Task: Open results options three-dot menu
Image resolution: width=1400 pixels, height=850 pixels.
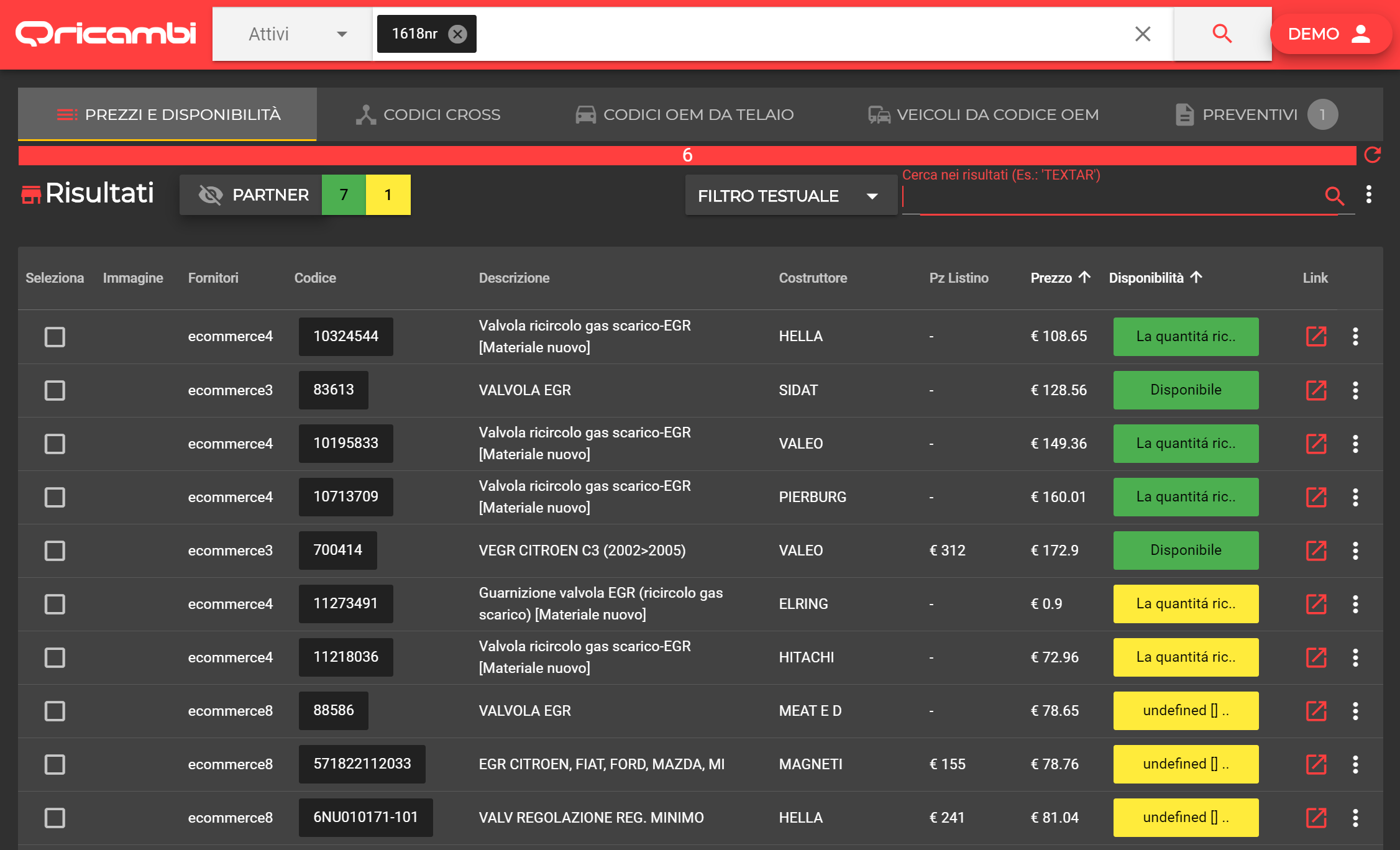Action: coord(1369,194)
